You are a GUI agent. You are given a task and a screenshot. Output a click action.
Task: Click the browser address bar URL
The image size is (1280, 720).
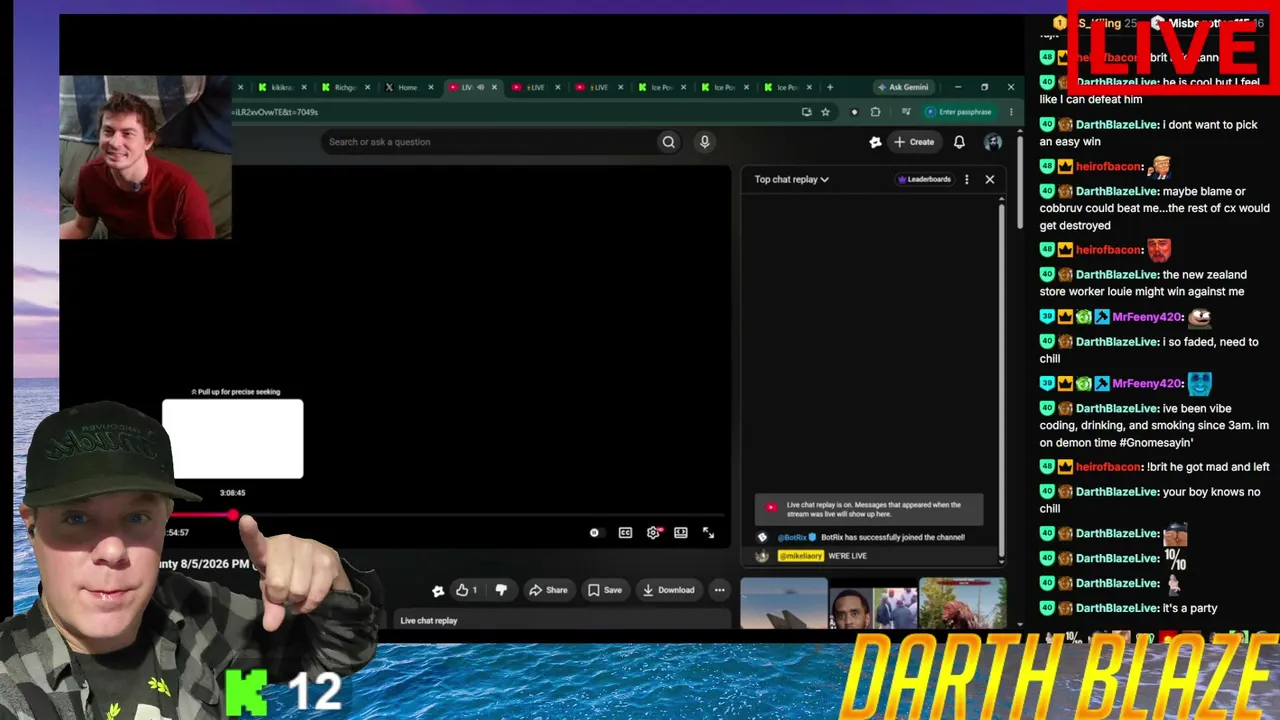tap(274, 112)
